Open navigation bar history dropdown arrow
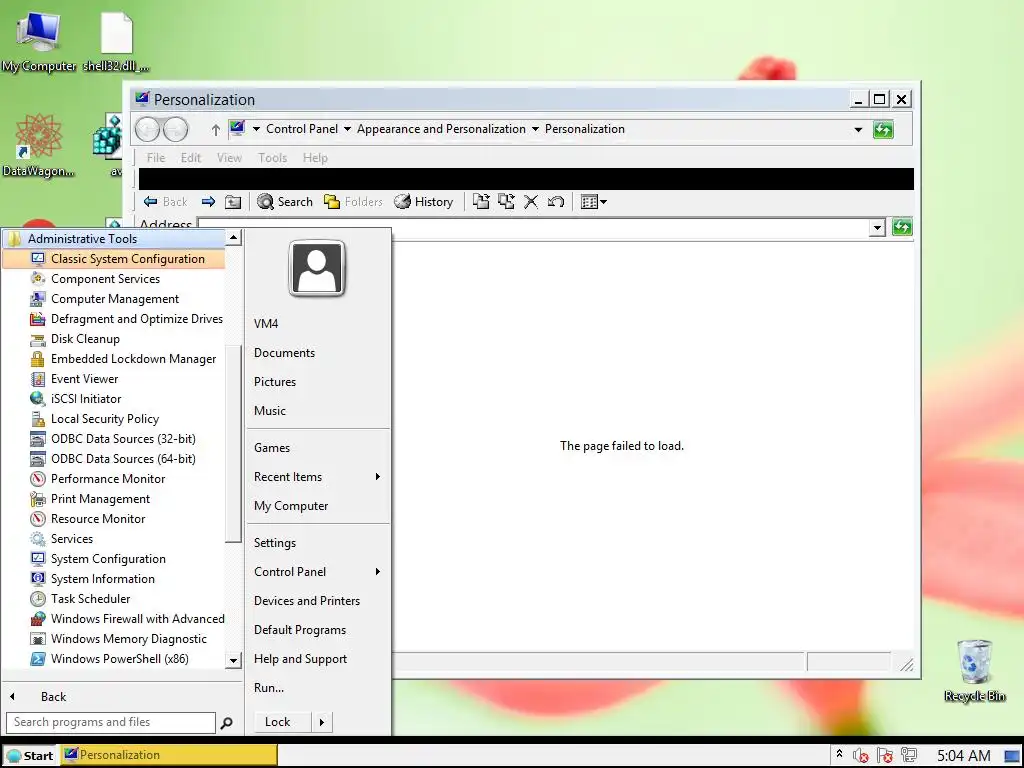1024x768 pixels. pos(858,129)
